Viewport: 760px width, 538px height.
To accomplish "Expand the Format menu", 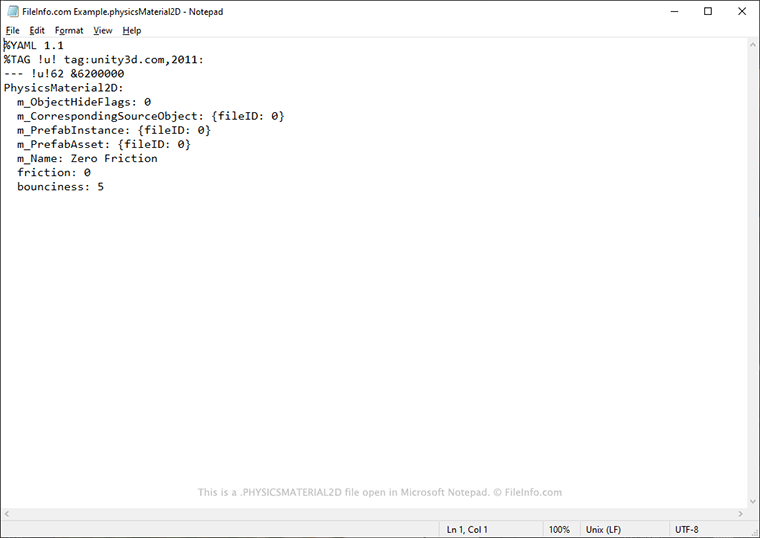I will pyautogui.click(x=69, y=31).
